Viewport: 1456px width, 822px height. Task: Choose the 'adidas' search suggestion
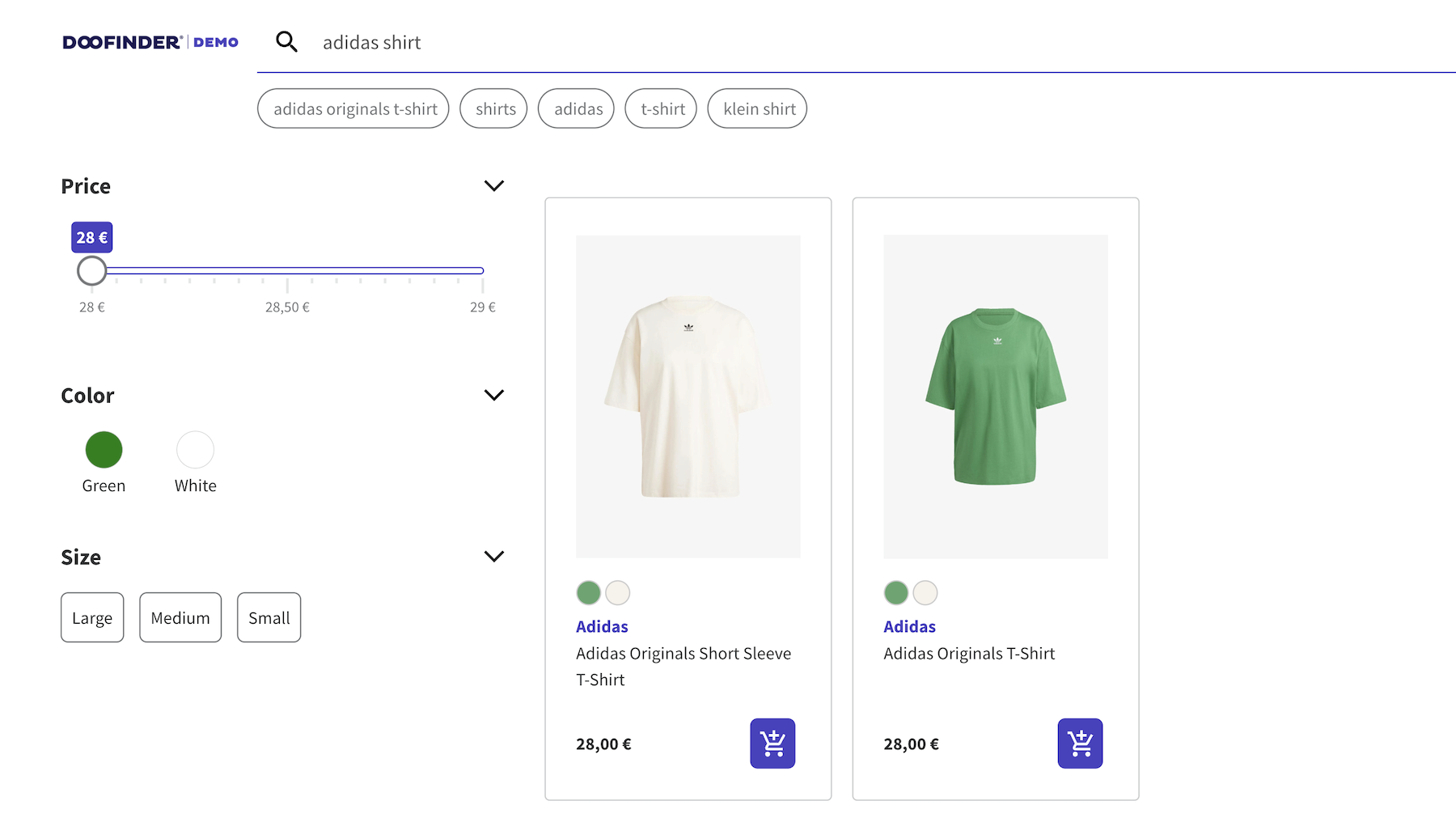577,108
